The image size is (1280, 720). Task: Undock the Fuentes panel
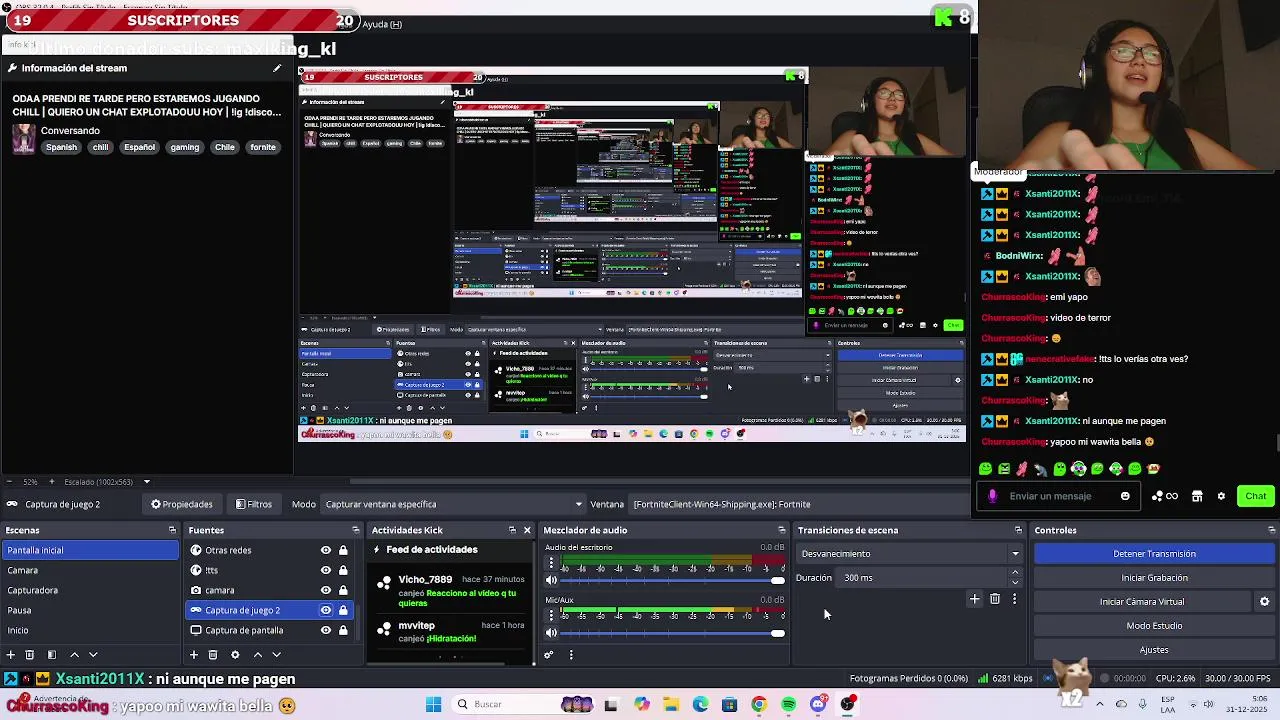tap(355, 530)
